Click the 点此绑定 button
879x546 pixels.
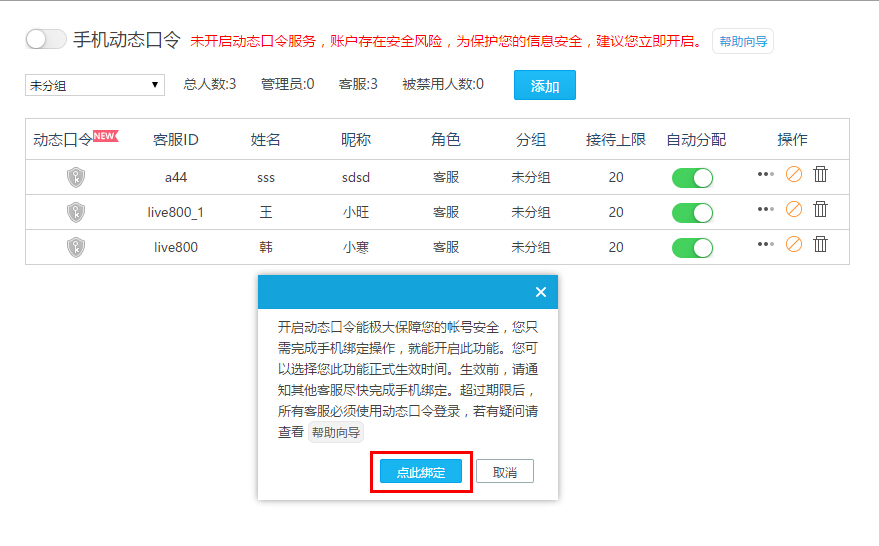tap(421, 471)
